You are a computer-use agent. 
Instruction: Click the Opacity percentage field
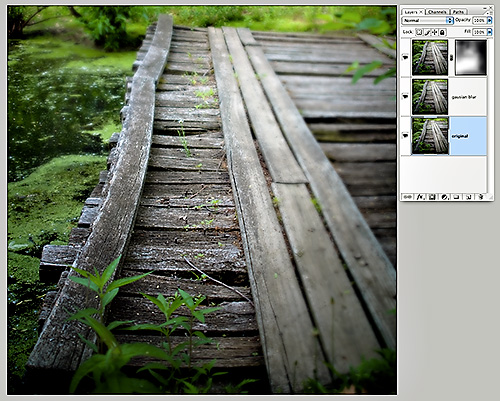click(479, 20)
